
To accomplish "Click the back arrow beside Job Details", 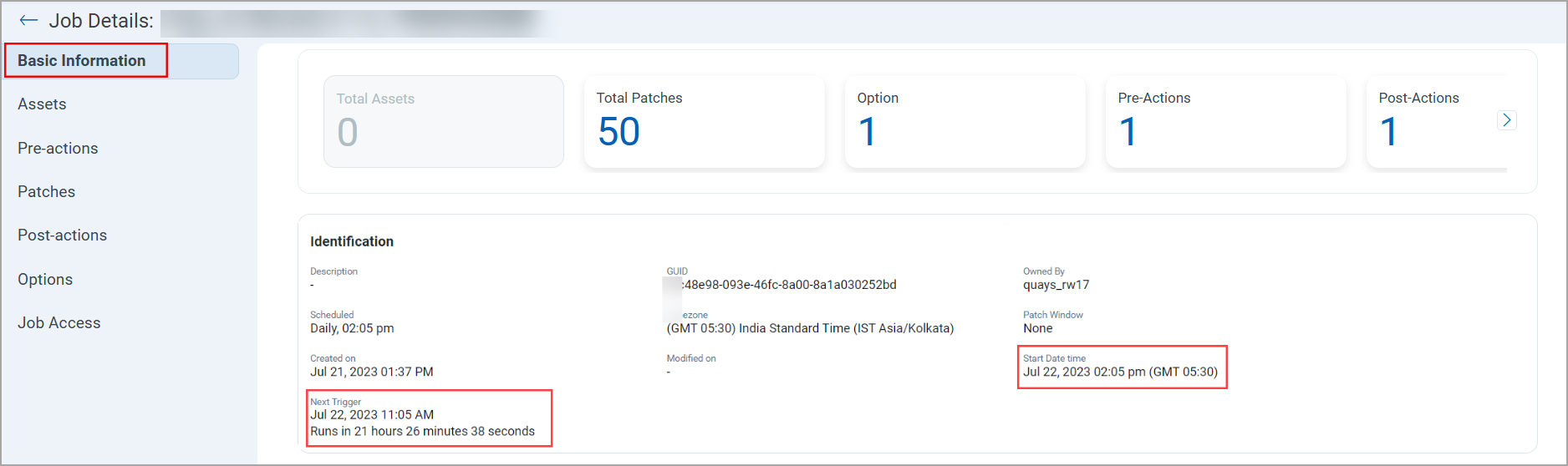I will point(28,21).
